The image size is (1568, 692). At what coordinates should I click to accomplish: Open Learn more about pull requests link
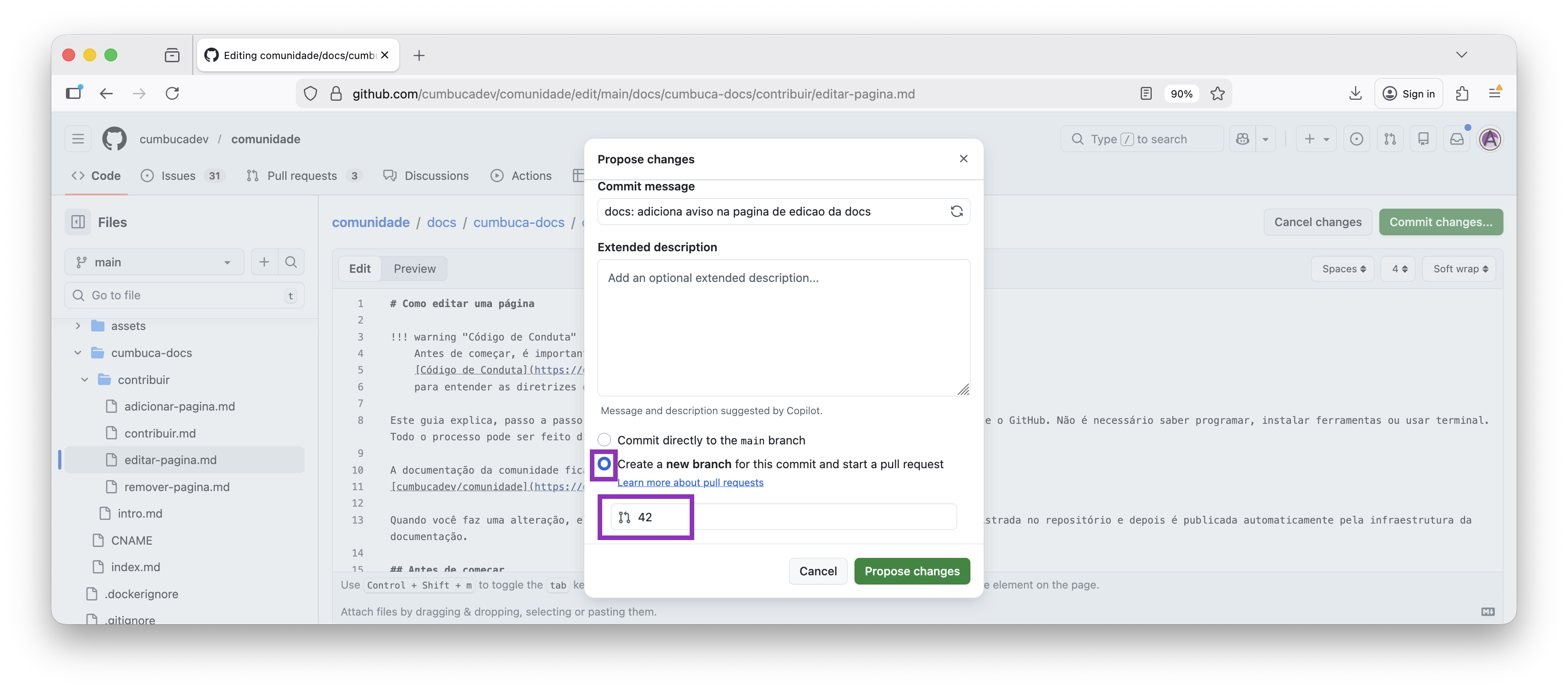690,482
